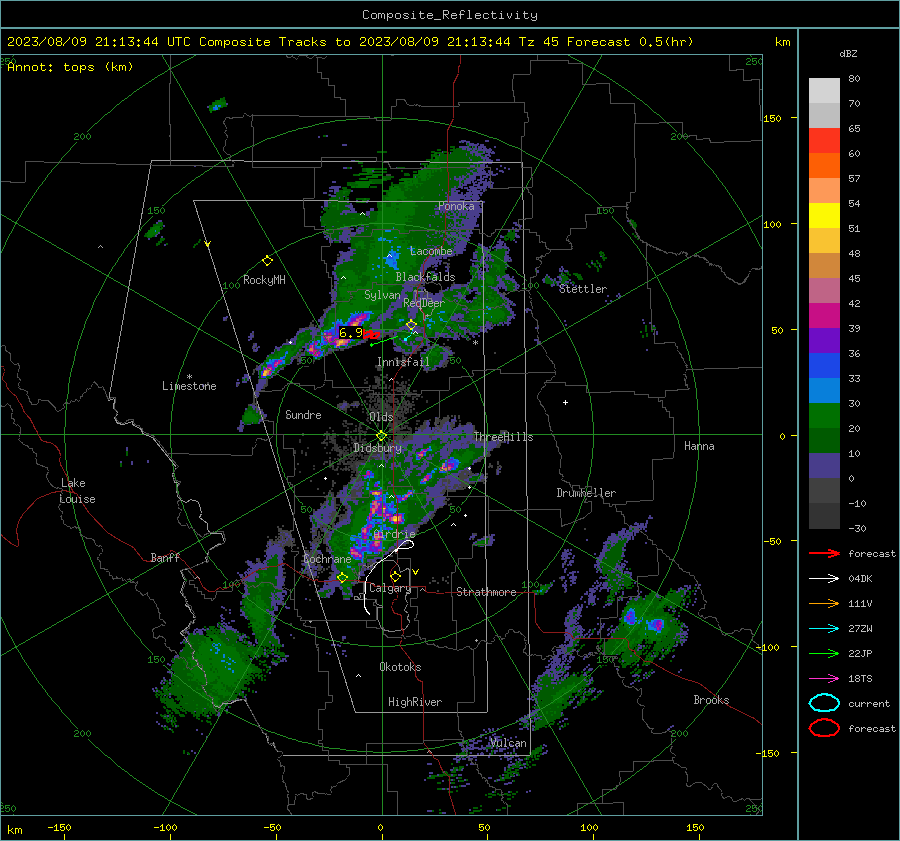This screenshot has height=841, width=900.
Task: Select the Stettler map label
Action: [583, 289]
